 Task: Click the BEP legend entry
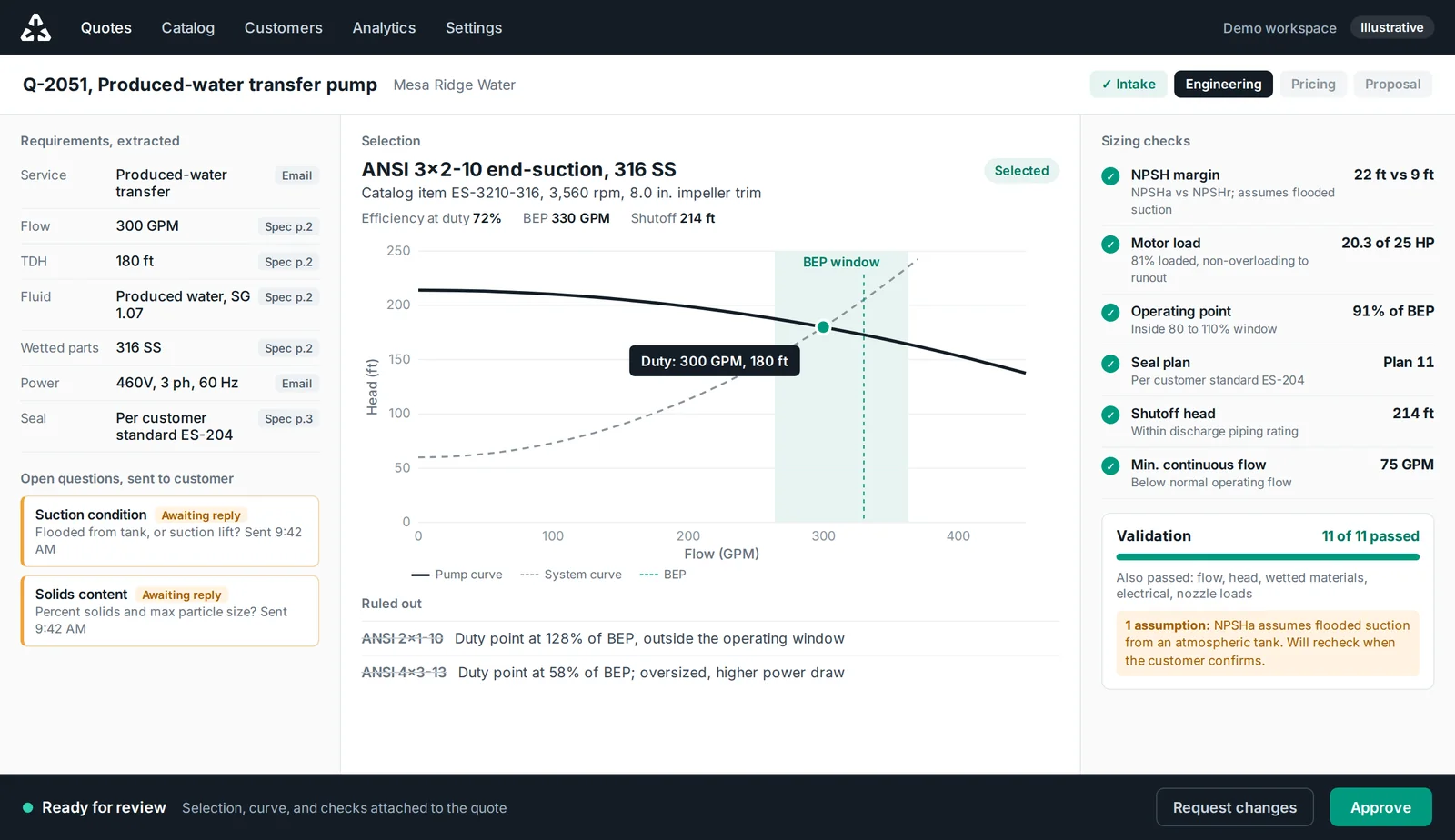pos(663,575)
